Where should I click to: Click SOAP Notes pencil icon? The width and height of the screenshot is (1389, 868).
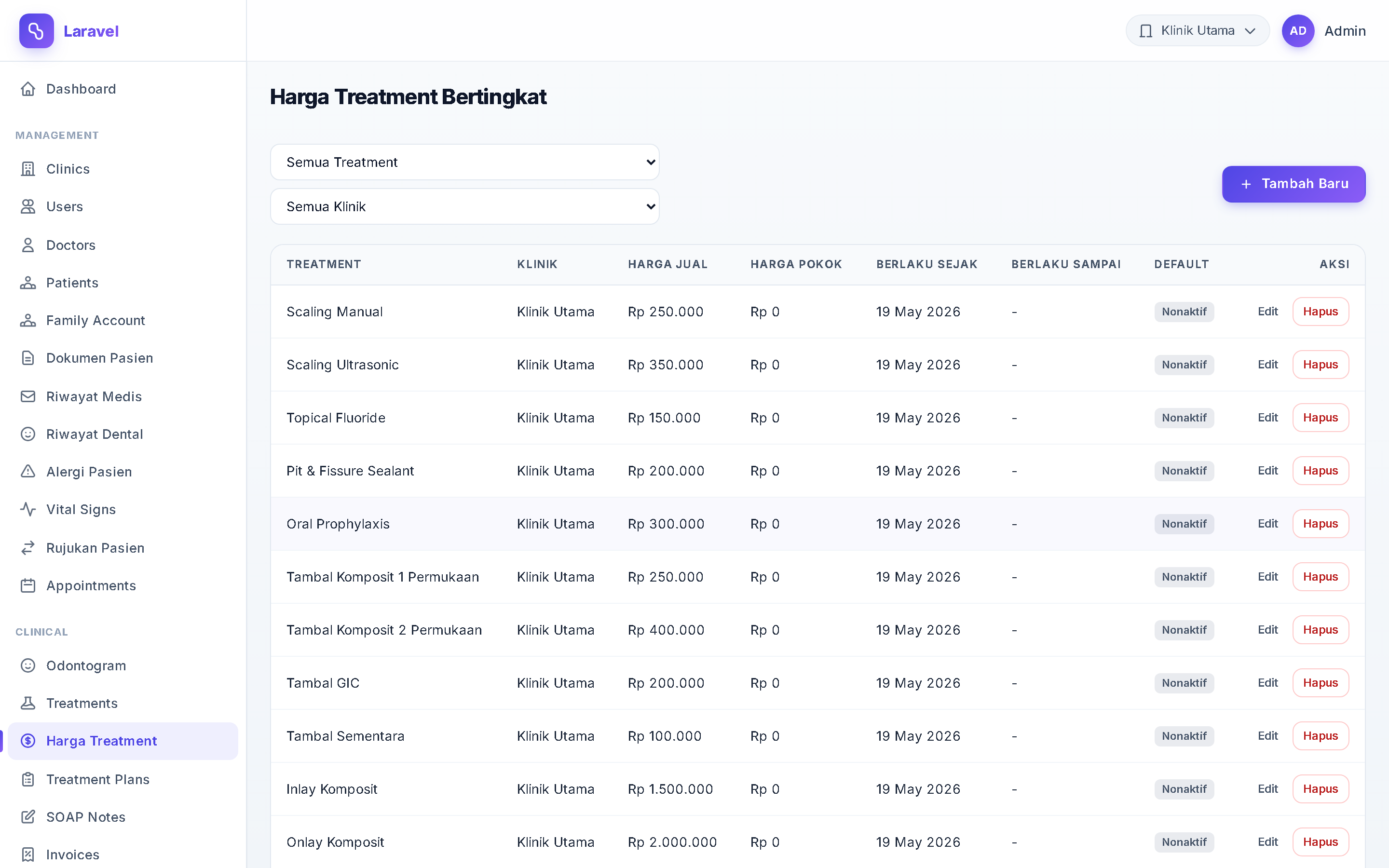click(x=27, y=817)
